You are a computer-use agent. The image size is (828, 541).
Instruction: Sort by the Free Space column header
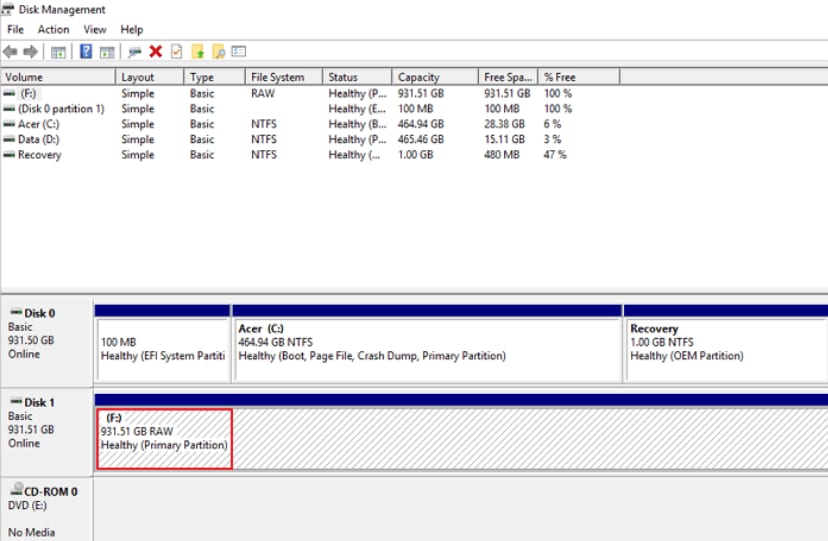point(508,77)
